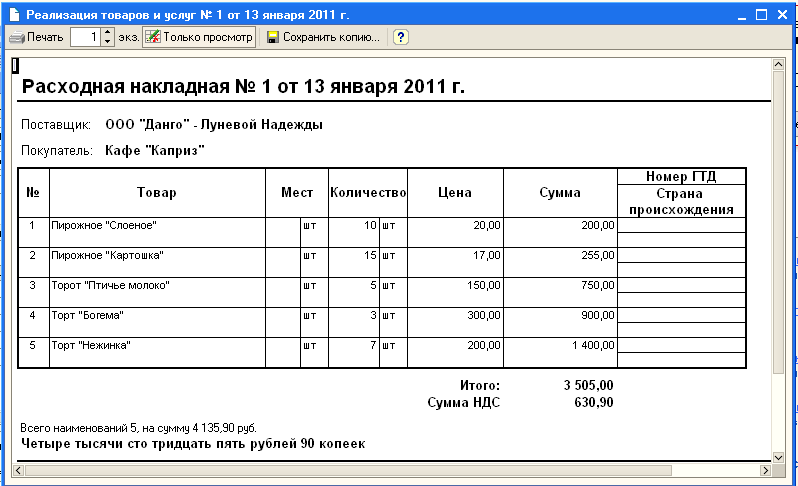The image size is (798, 486).
Task: Click the Страна происхождения header cell
Action: click(x=681, y=202)
